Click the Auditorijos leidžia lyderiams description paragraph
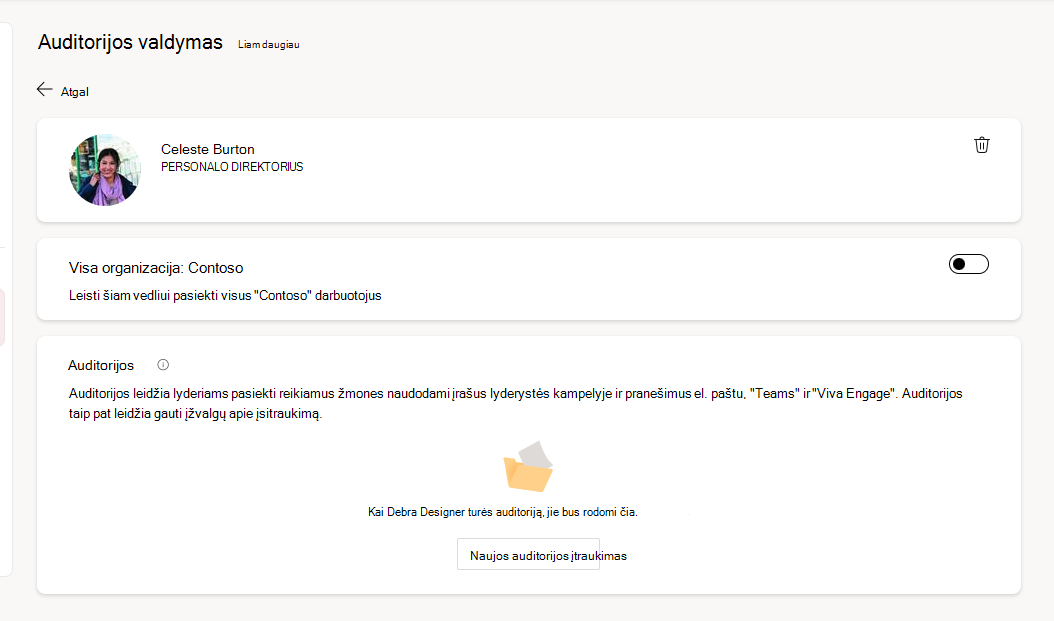 516,403
